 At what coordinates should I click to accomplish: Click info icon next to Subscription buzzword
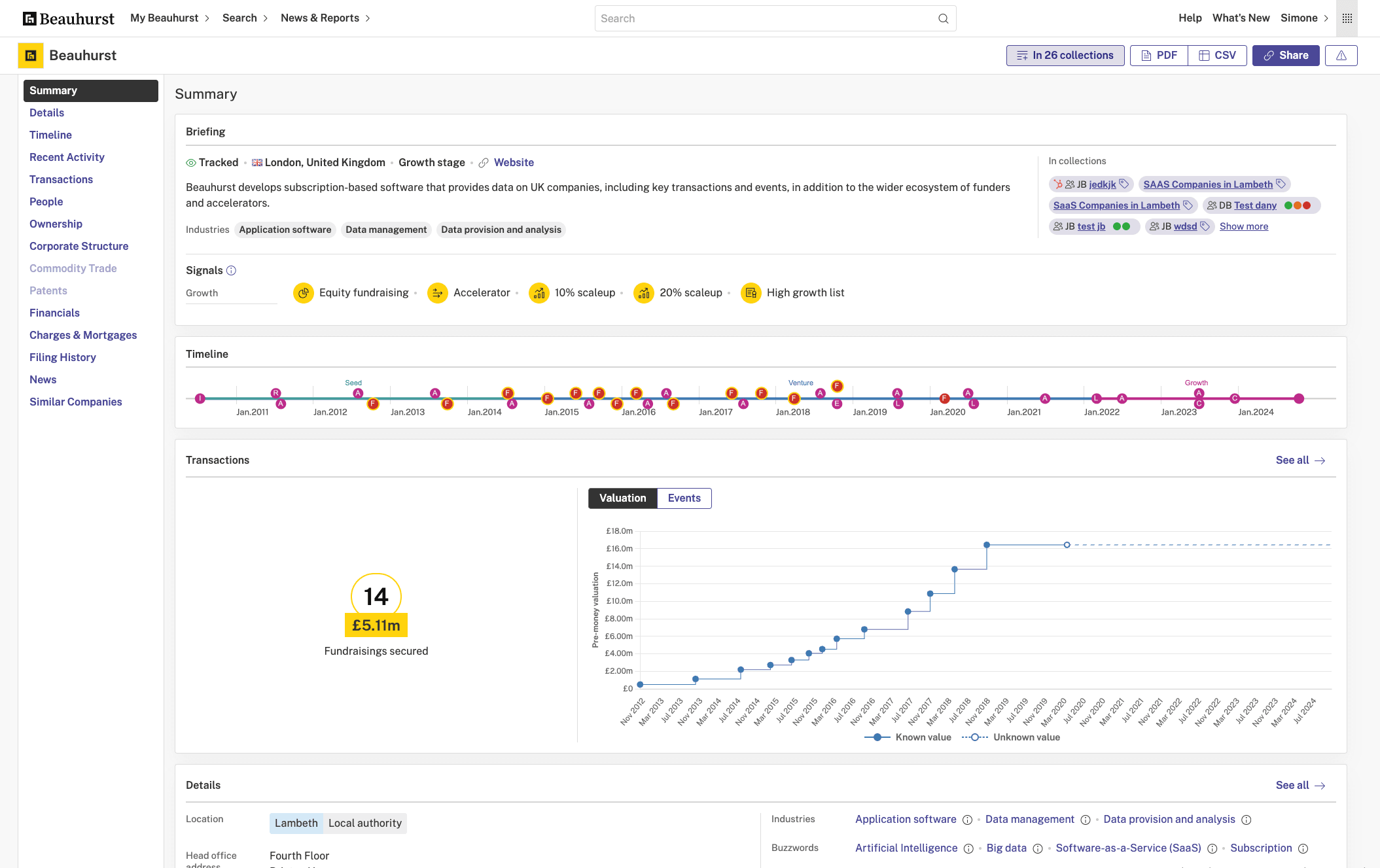point(1303,849)
